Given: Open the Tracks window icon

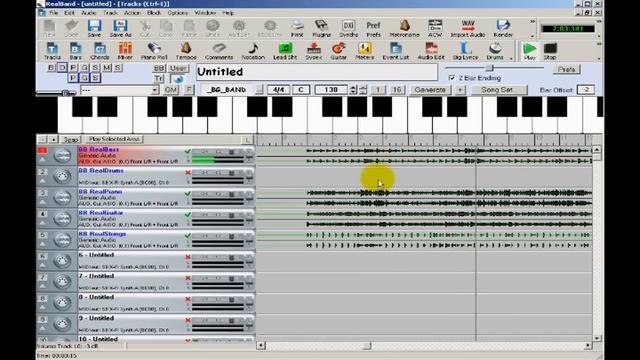Looking at the screenshot, I should [52, 51].
